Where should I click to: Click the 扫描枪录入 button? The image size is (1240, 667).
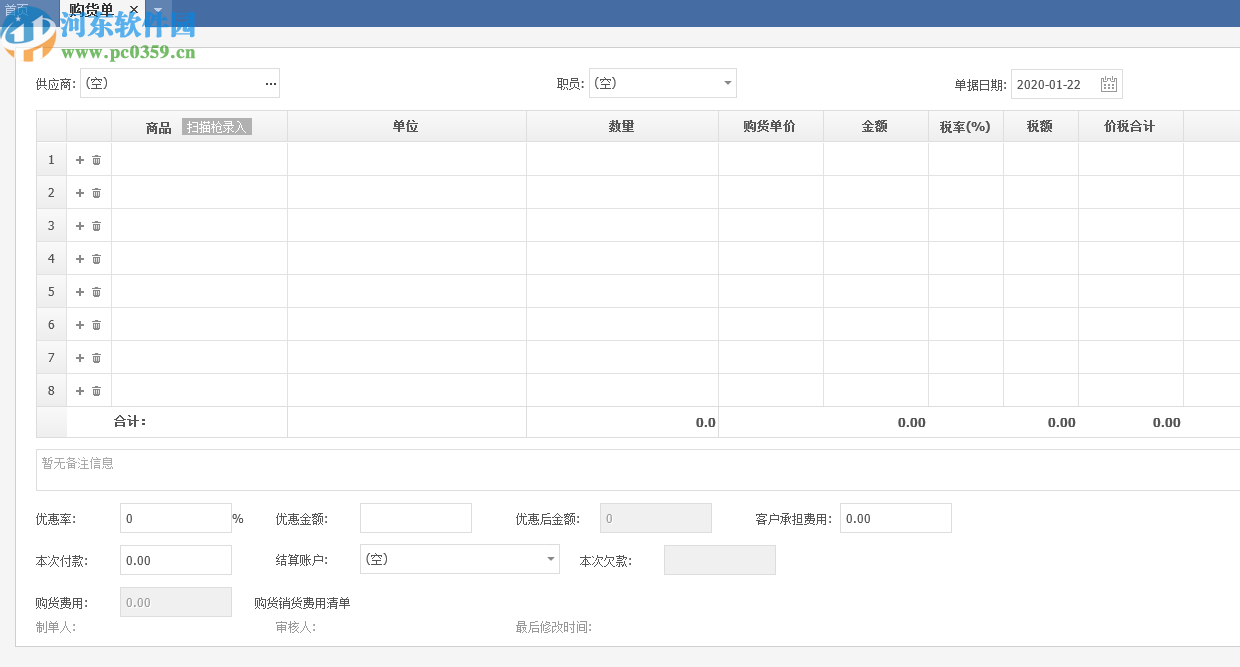coord(216,126)
